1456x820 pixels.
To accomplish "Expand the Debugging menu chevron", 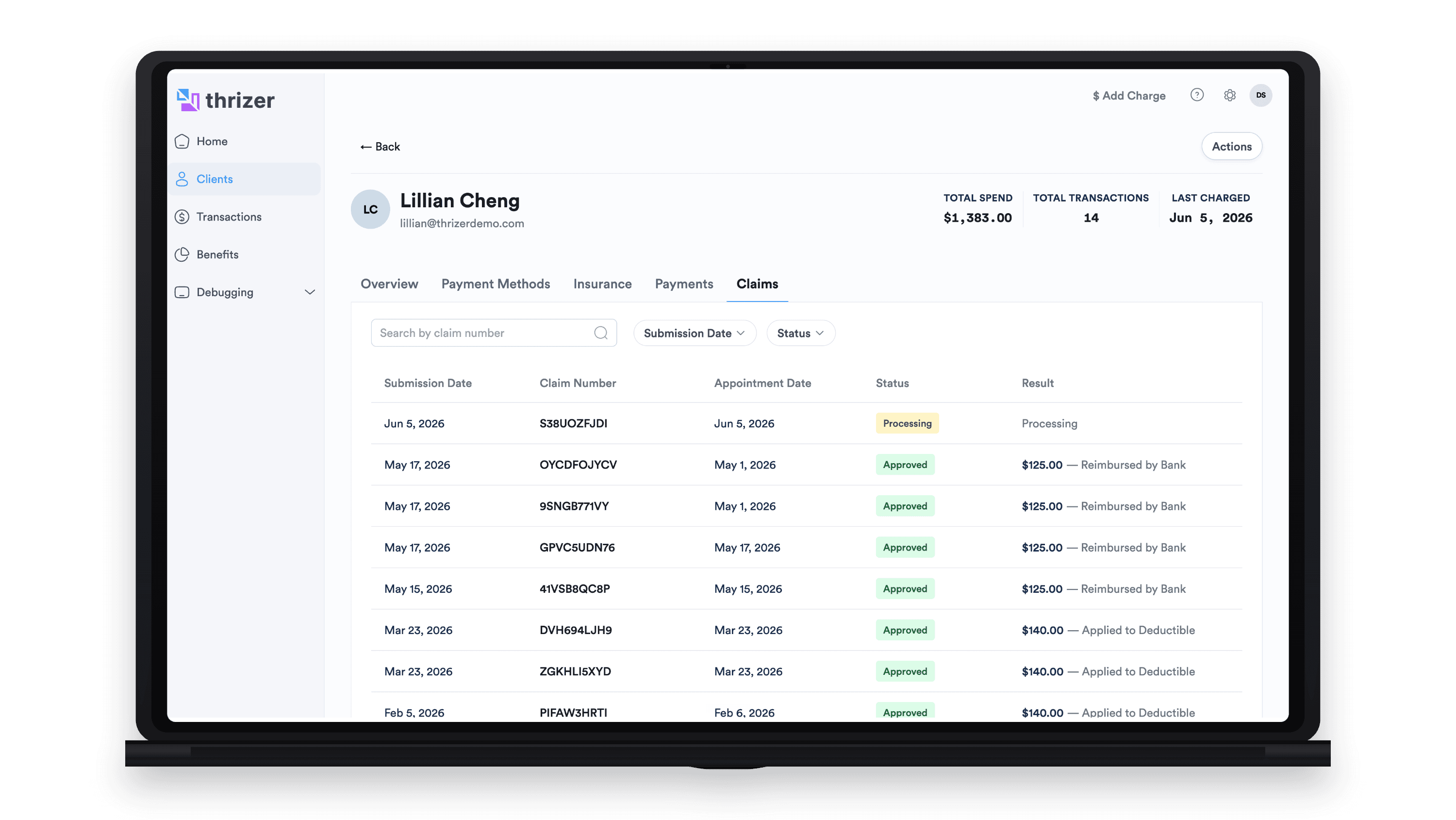I will [310, 292].
